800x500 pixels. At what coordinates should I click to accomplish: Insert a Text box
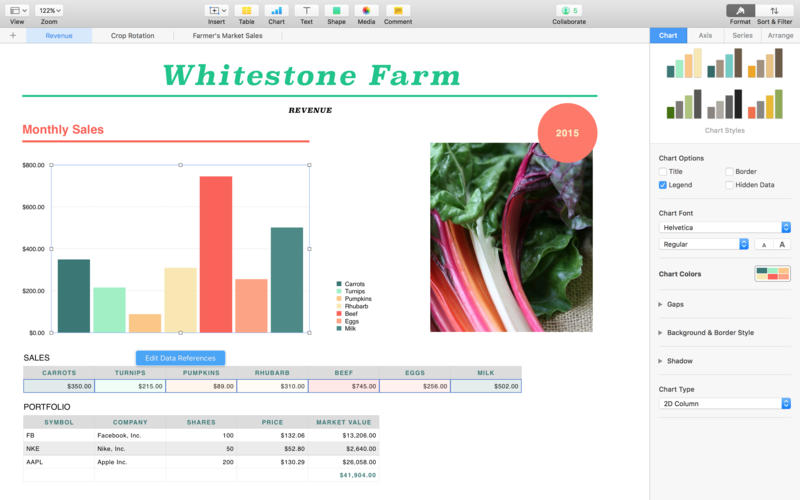pyautogui.click(x=307, y=10)
